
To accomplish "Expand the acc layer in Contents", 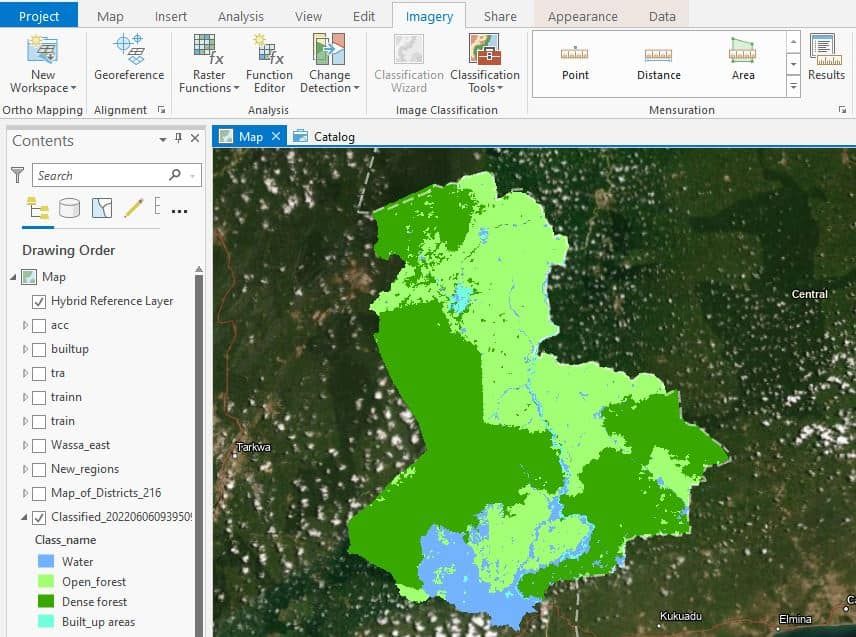I will click(x=25, y=325).
